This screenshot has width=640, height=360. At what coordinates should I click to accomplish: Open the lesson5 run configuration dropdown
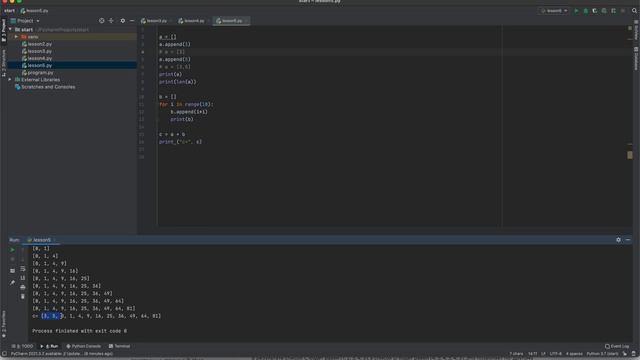click(554, 11)
